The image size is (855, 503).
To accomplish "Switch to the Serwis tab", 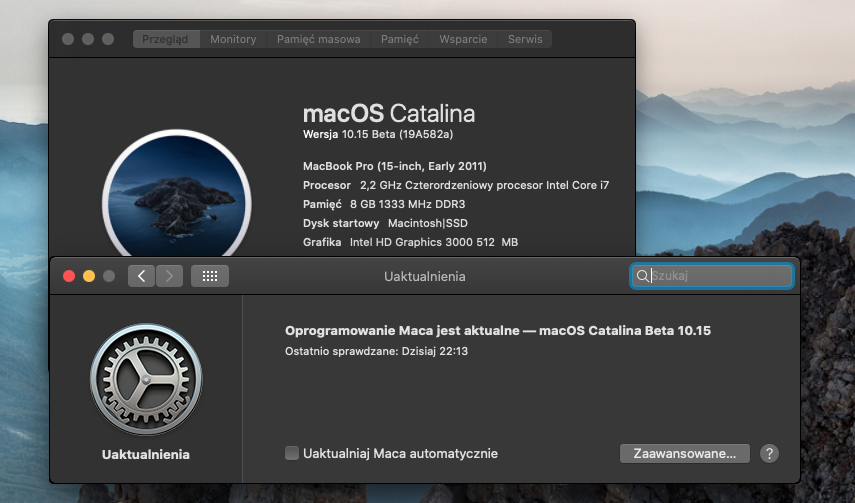I will tap(525, 39).
